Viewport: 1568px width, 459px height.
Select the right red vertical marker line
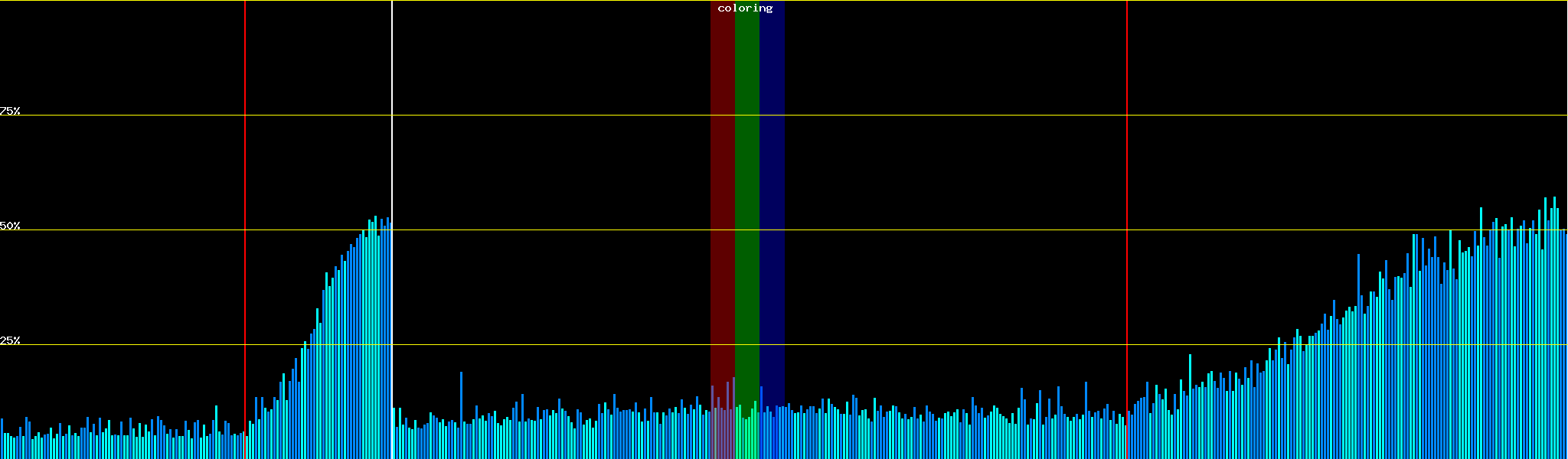point(1127,153)
